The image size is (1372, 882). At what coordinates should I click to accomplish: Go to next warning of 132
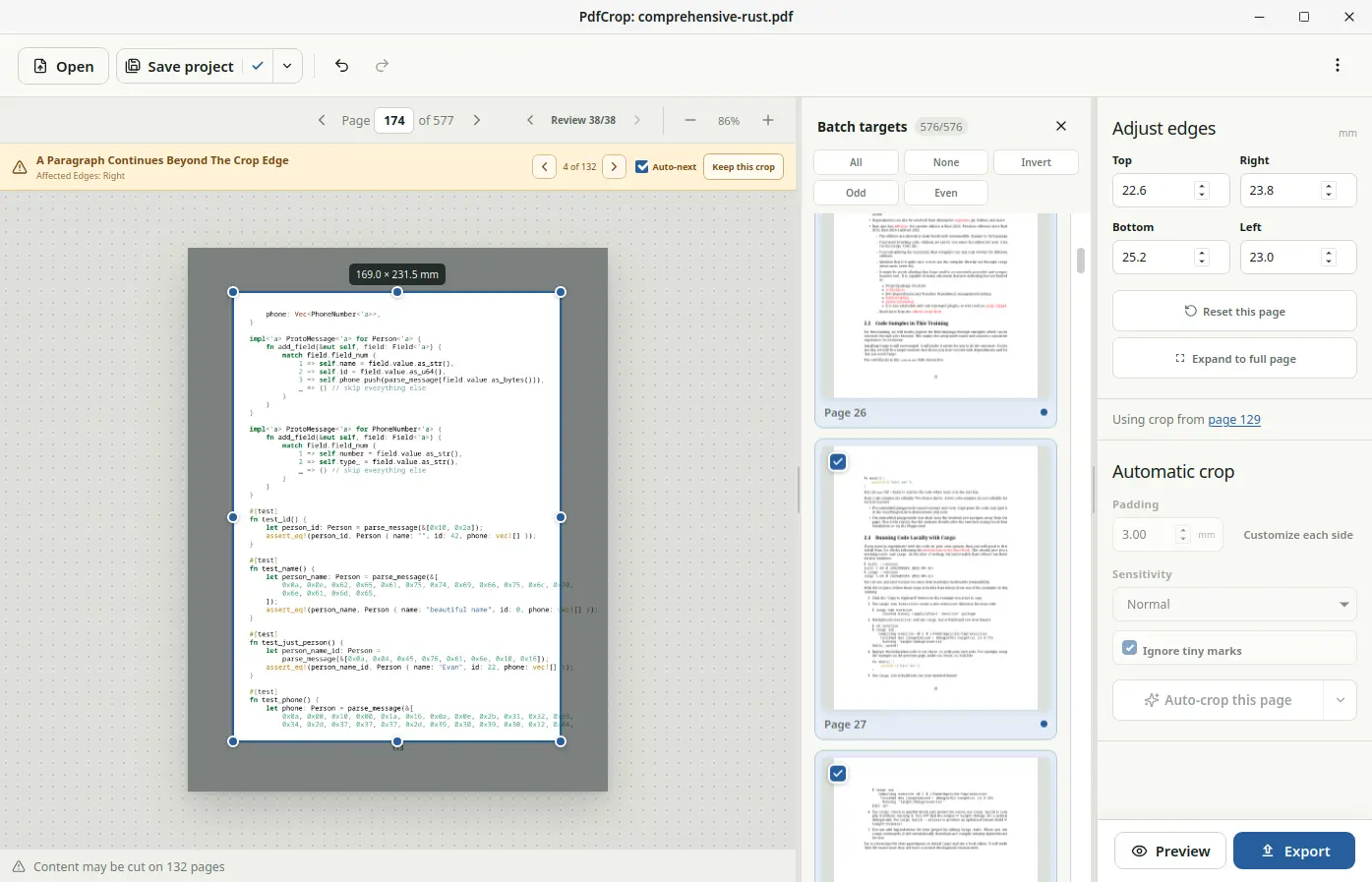[x=614, y=166]
